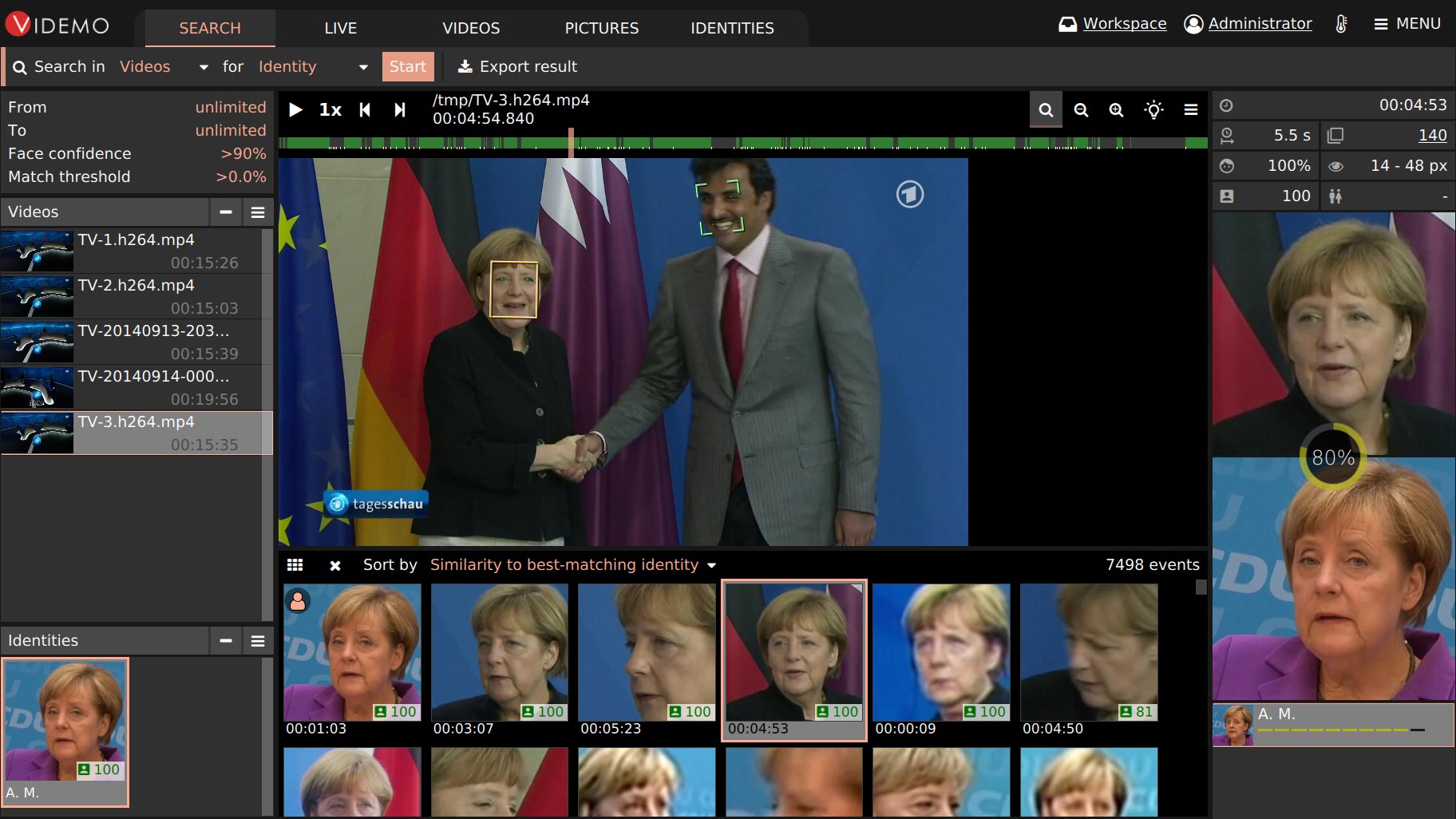Open the for Identity dropdown
Screen dimensions: 1456x819
pos(313,67)
